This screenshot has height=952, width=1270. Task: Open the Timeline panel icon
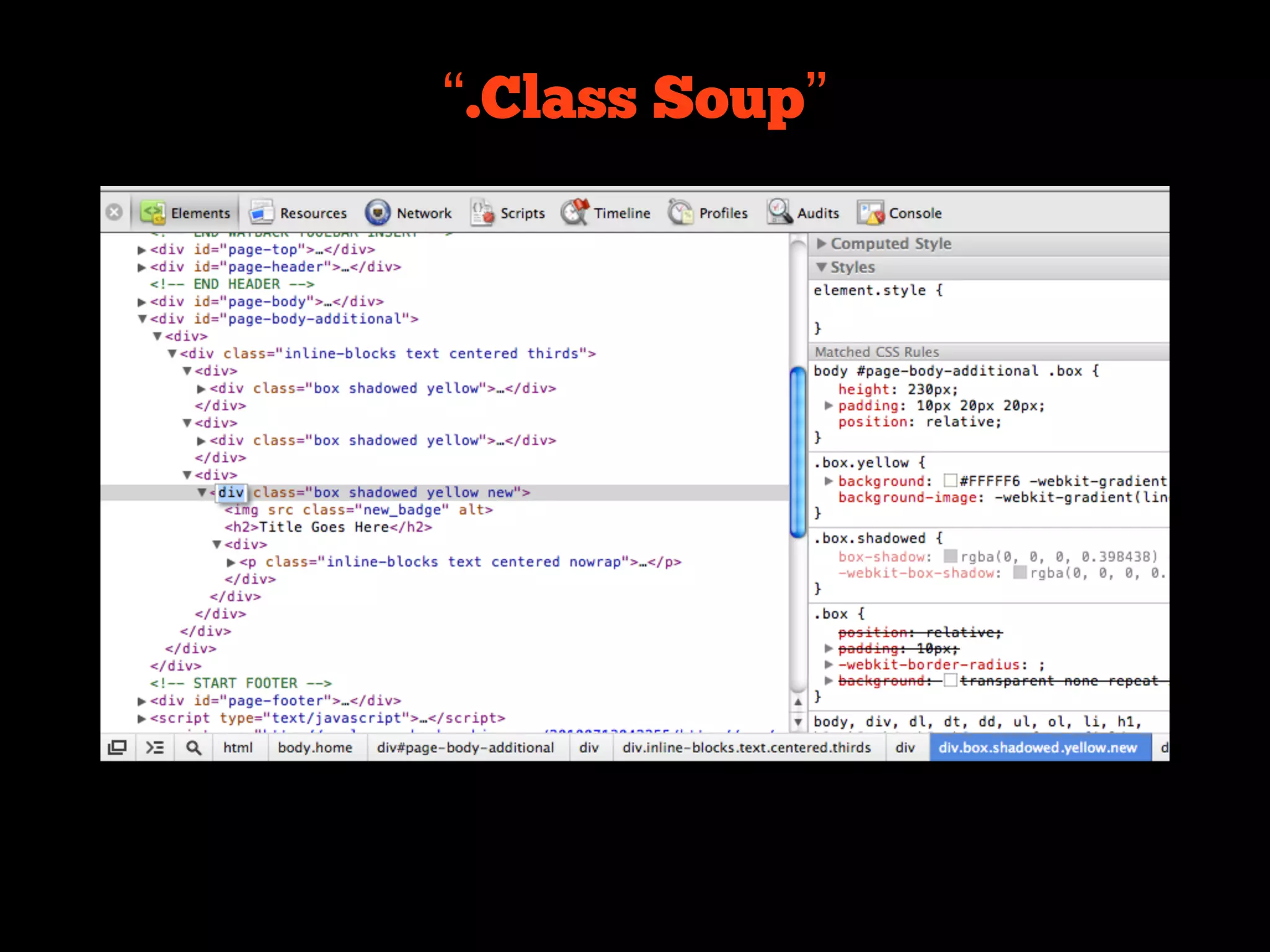point(575,212)
